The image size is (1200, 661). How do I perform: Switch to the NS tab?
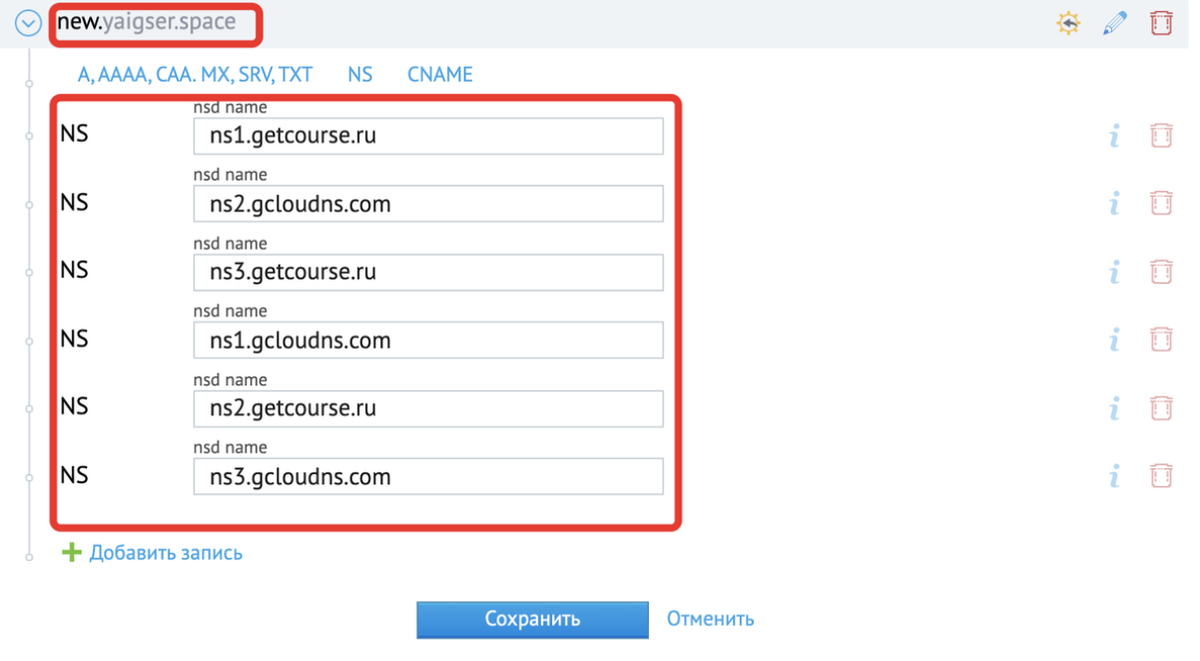[x=360, y=74]
